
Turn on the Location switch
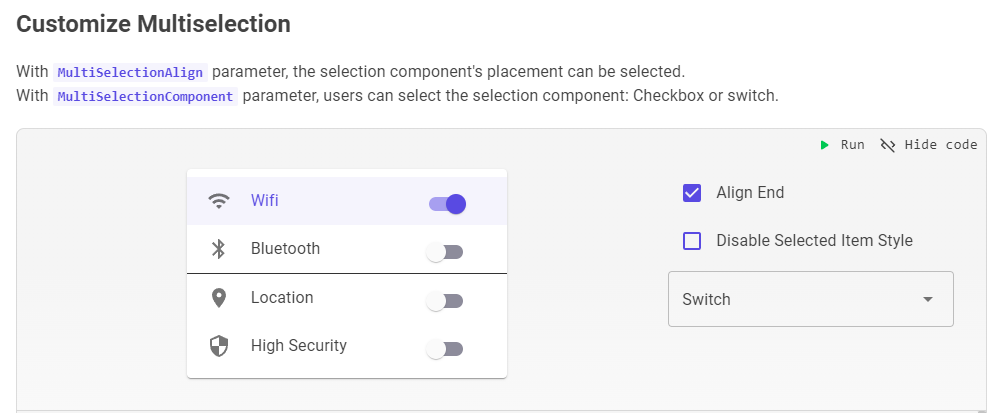click(445, 301)
